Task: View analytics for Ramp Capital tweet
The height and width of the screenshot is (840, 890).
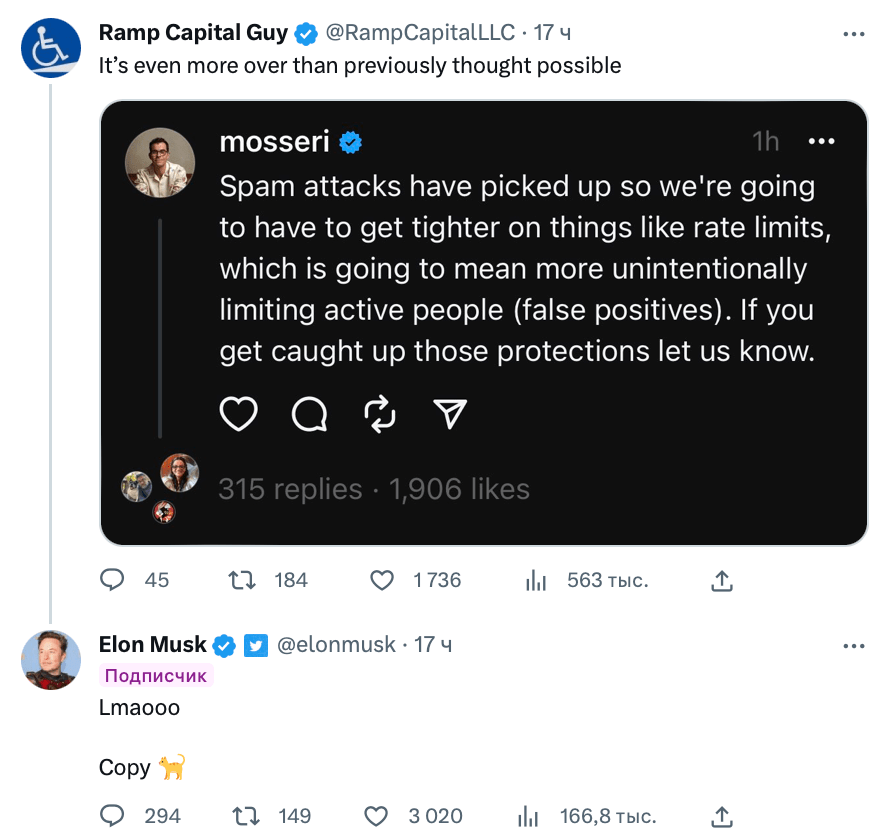Action: coord(535,580)
